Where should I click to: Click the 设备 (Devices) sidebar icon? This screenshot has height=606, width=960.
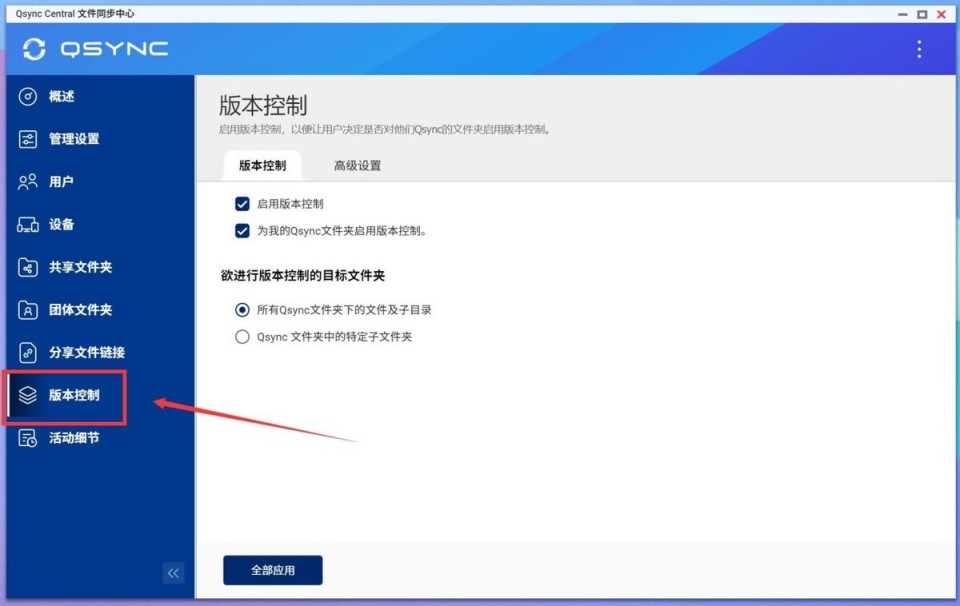pyautogui.click(x=28, y=224)
